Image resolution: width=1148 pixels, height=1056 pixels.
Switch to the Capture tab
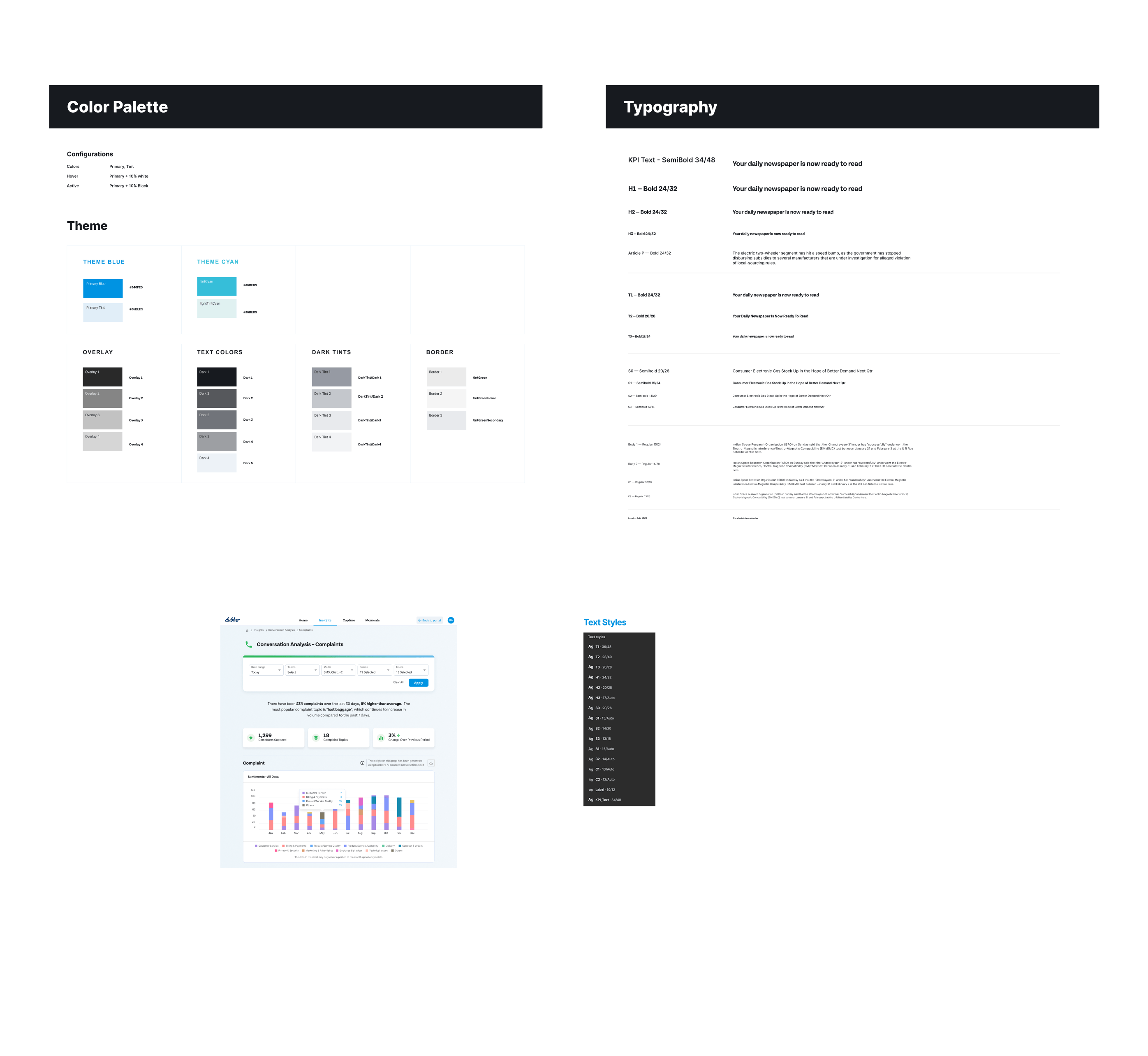(349, 620)
